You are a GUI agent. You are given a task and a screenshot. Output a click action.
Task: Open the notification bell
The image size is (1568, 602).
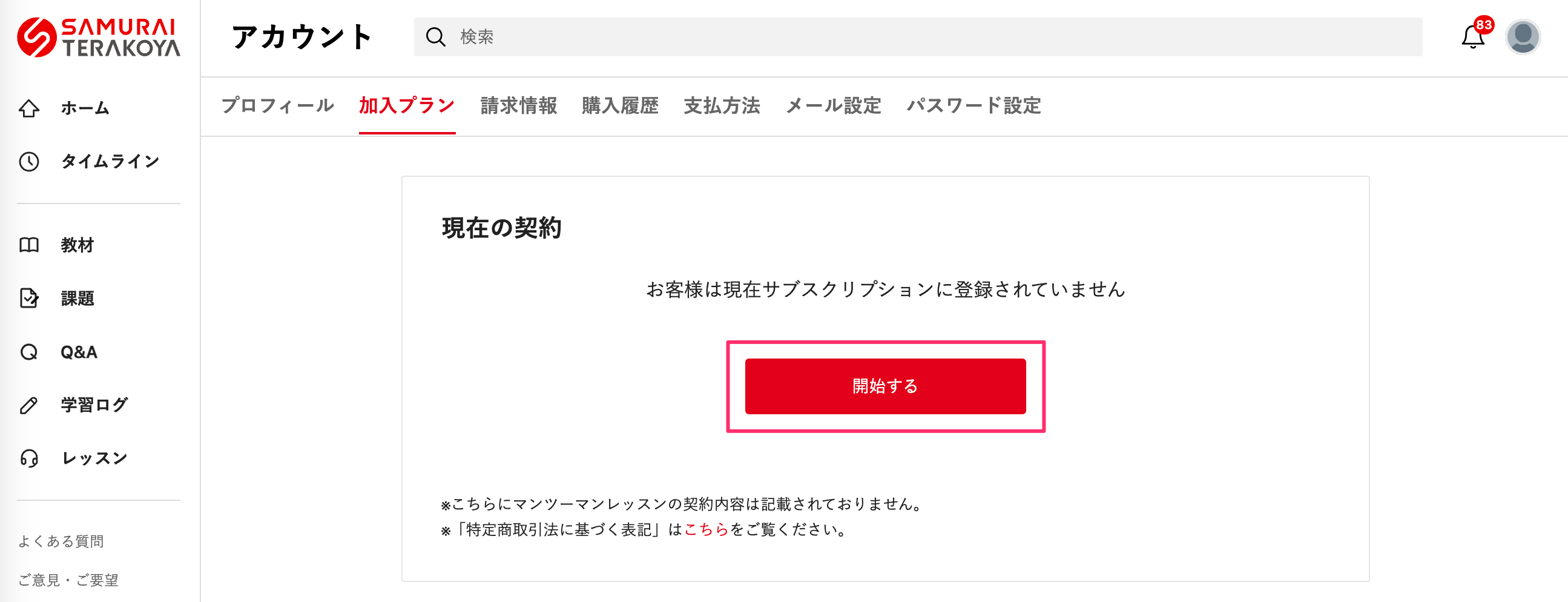point(1472,37)
